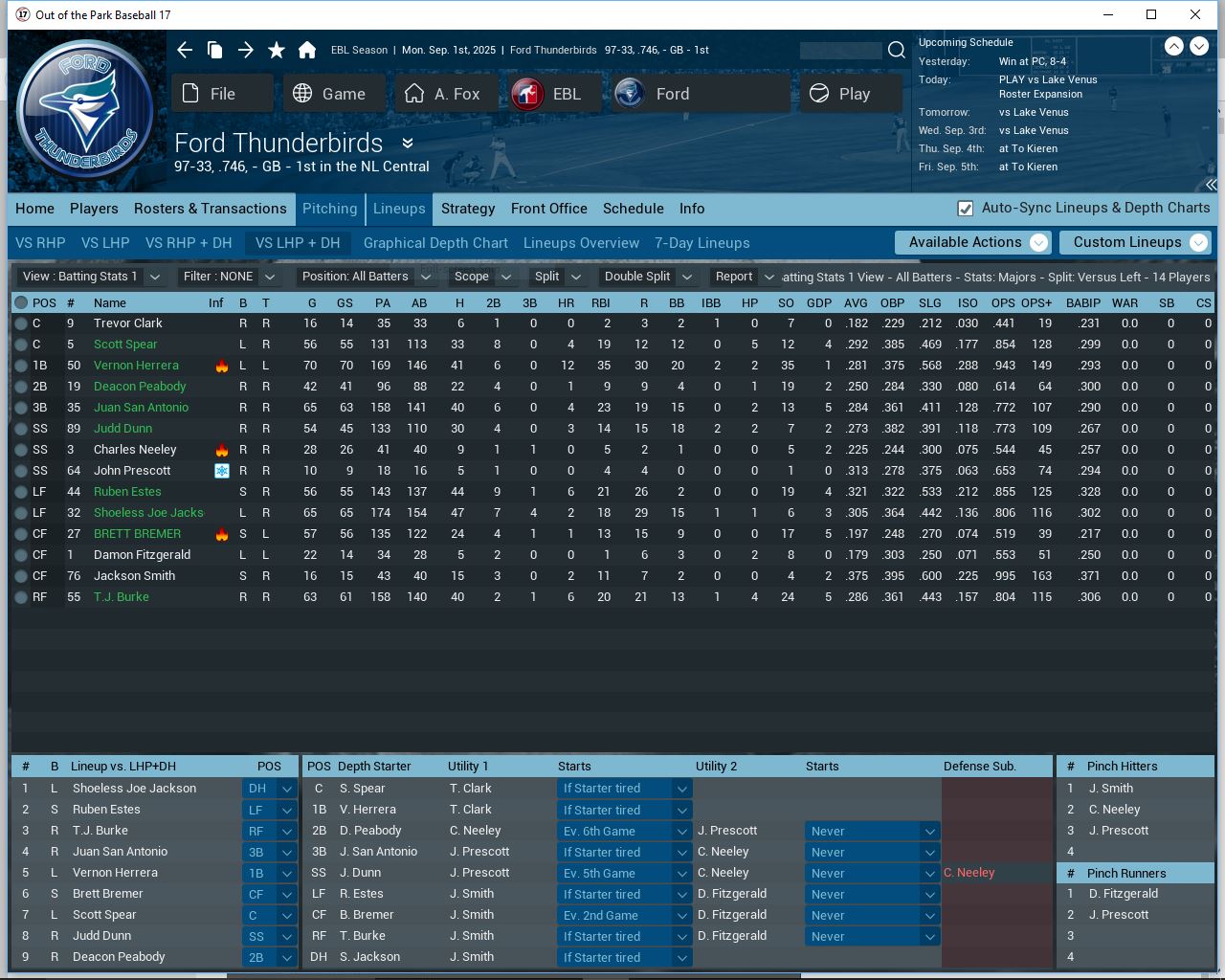Viewport: 1225px width, 980px height.
Task: Click Brett Bremer's flame icon
Action: pos(222,534)
